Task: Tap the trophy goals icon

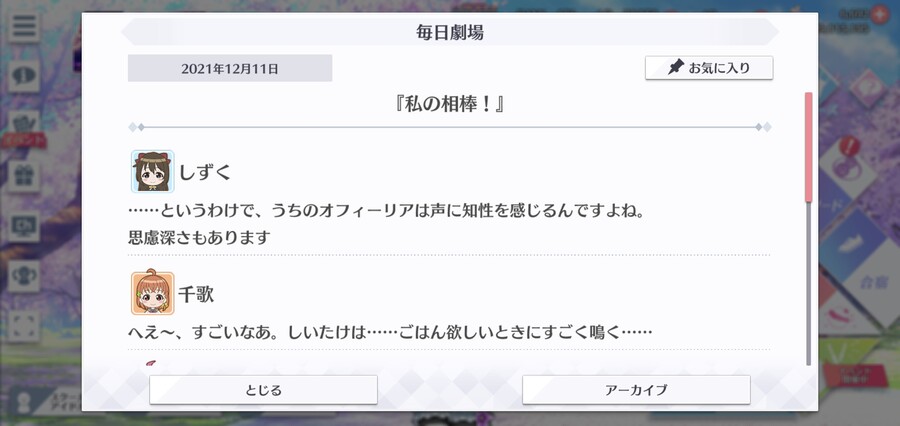Action: (24, 276)
